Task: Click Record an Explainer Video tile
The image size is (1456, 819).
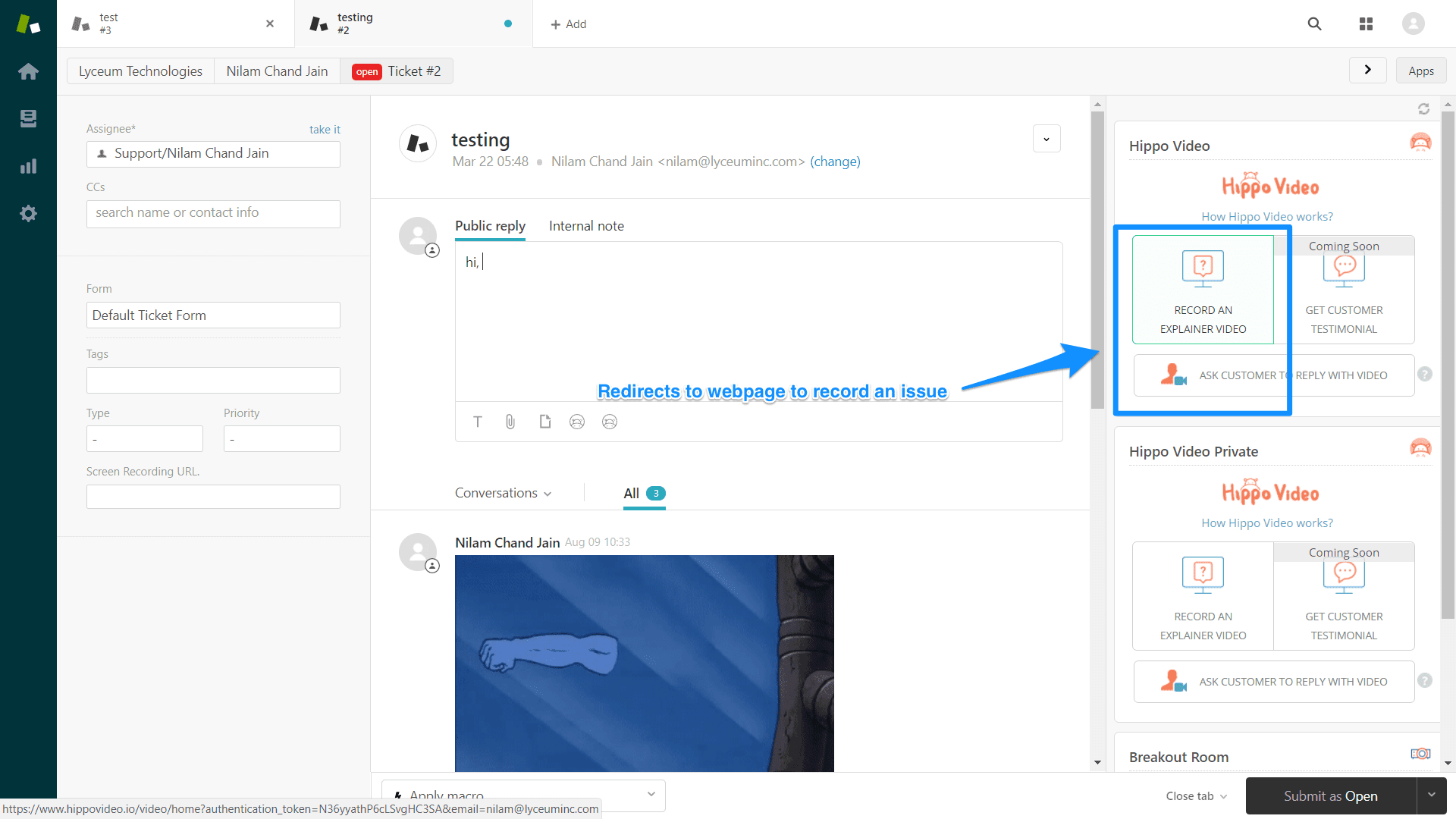Action: click(x=1203, y=290)
